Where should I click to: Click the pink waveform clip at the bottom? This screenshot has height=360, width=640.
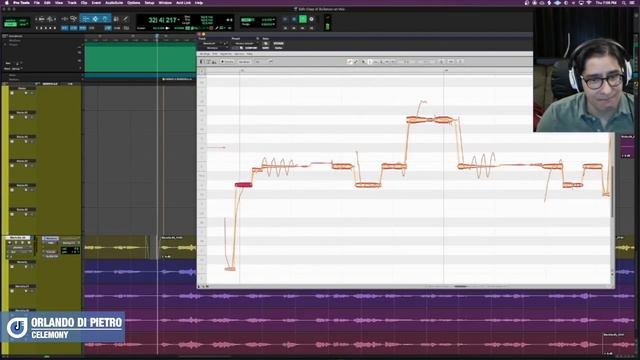point(343,345)
